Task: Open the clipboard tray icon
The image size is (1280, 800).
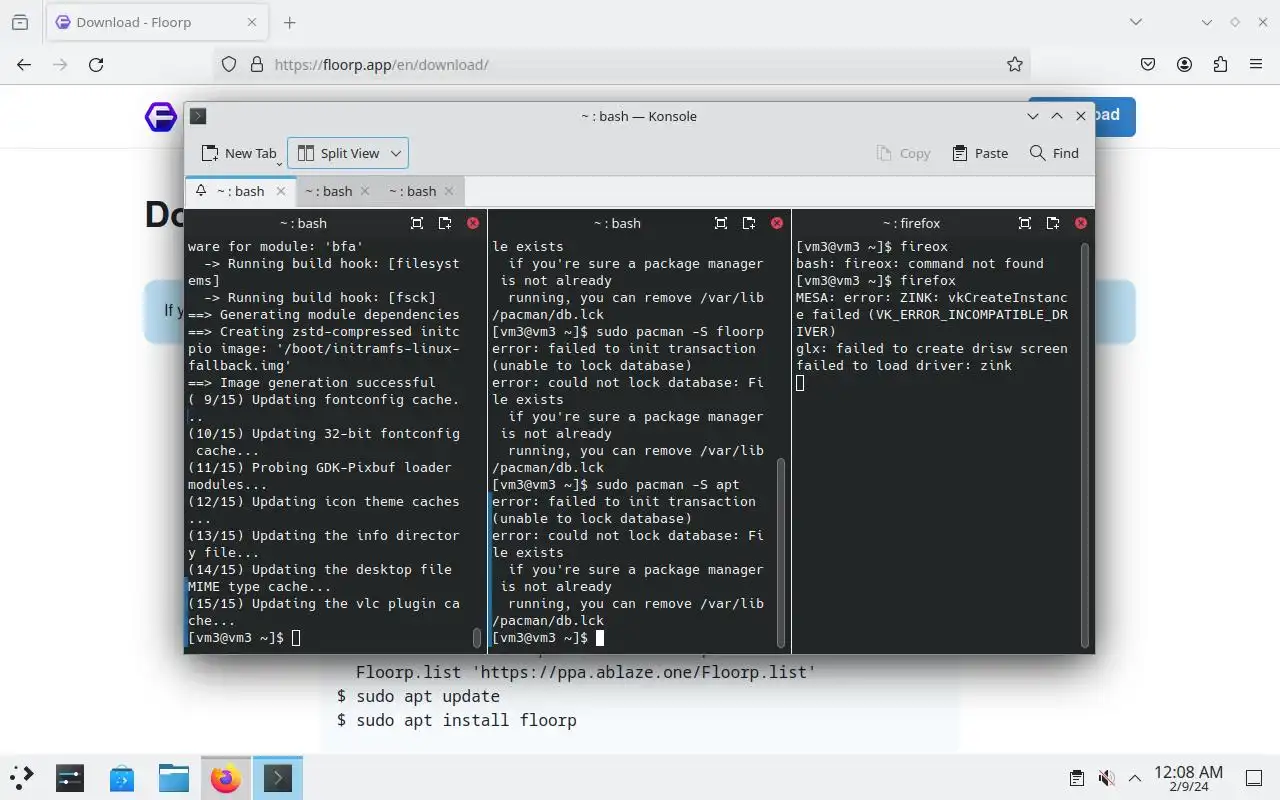Action: click(x=1077, y=778)
